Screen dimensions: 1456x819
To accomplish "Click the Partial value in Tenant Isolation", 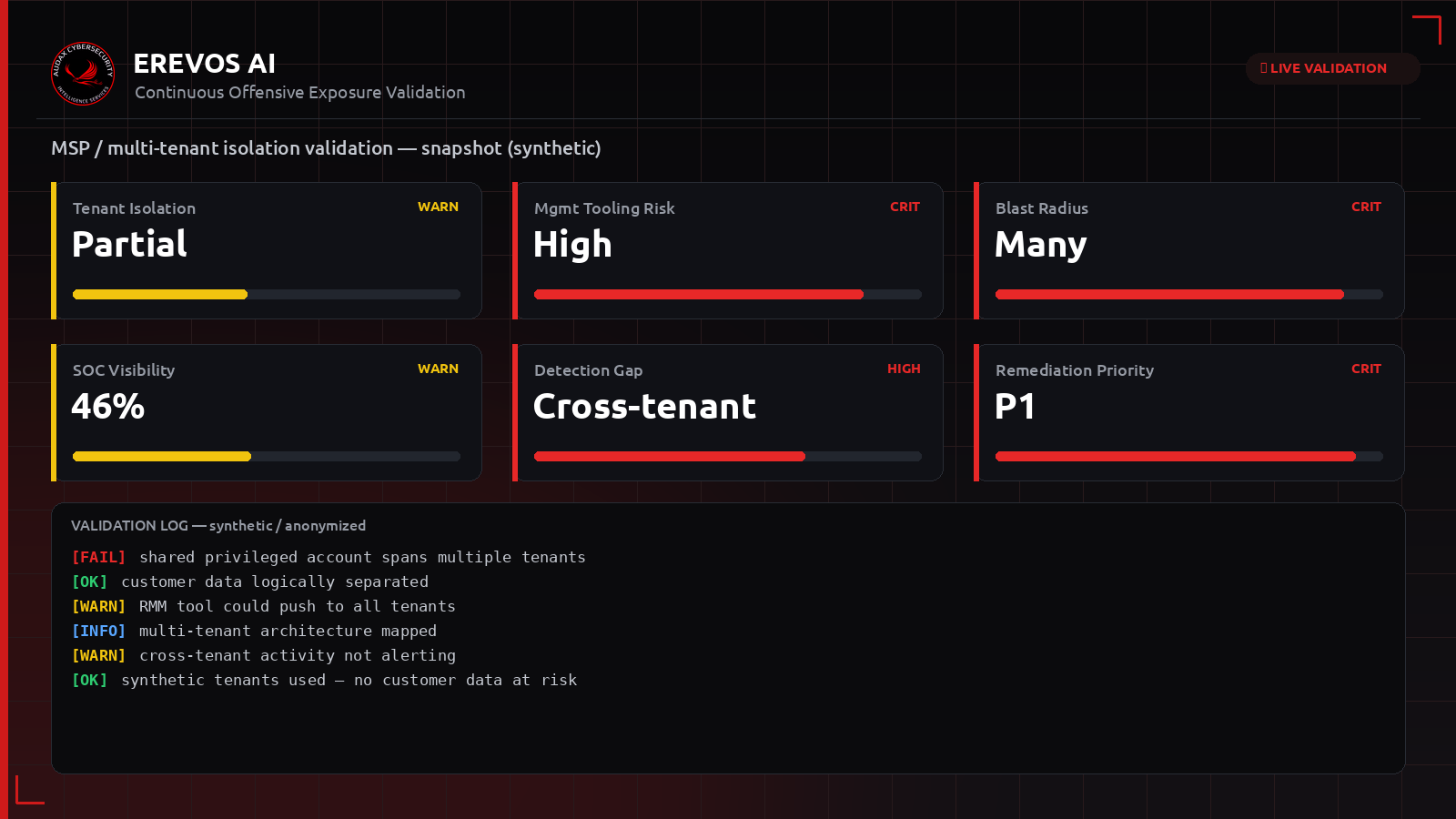I will coord(129,244).
